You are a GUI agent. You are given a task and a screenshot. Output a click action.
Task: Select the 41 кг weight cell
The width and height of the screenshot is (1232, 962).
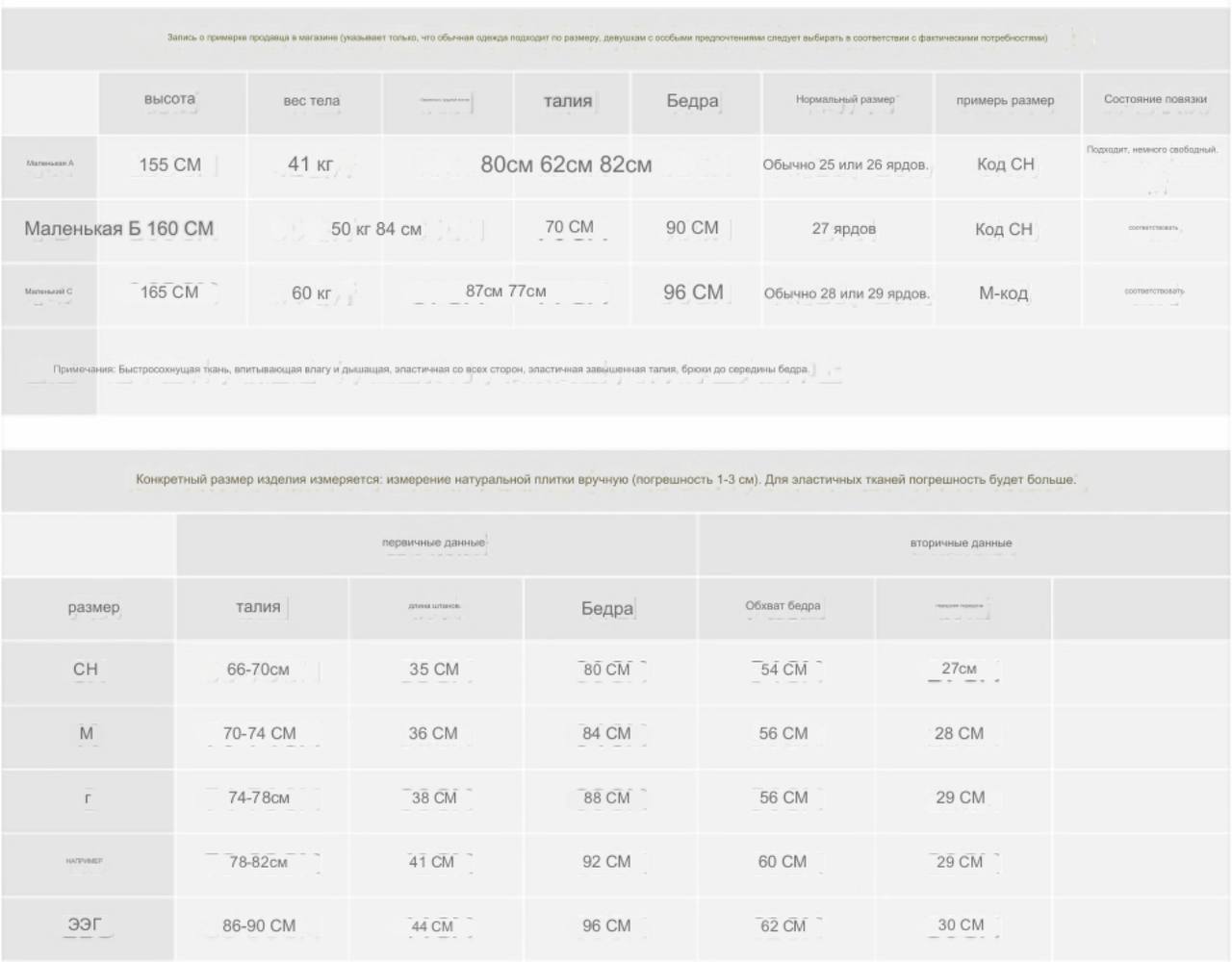[x=310, y=165]
